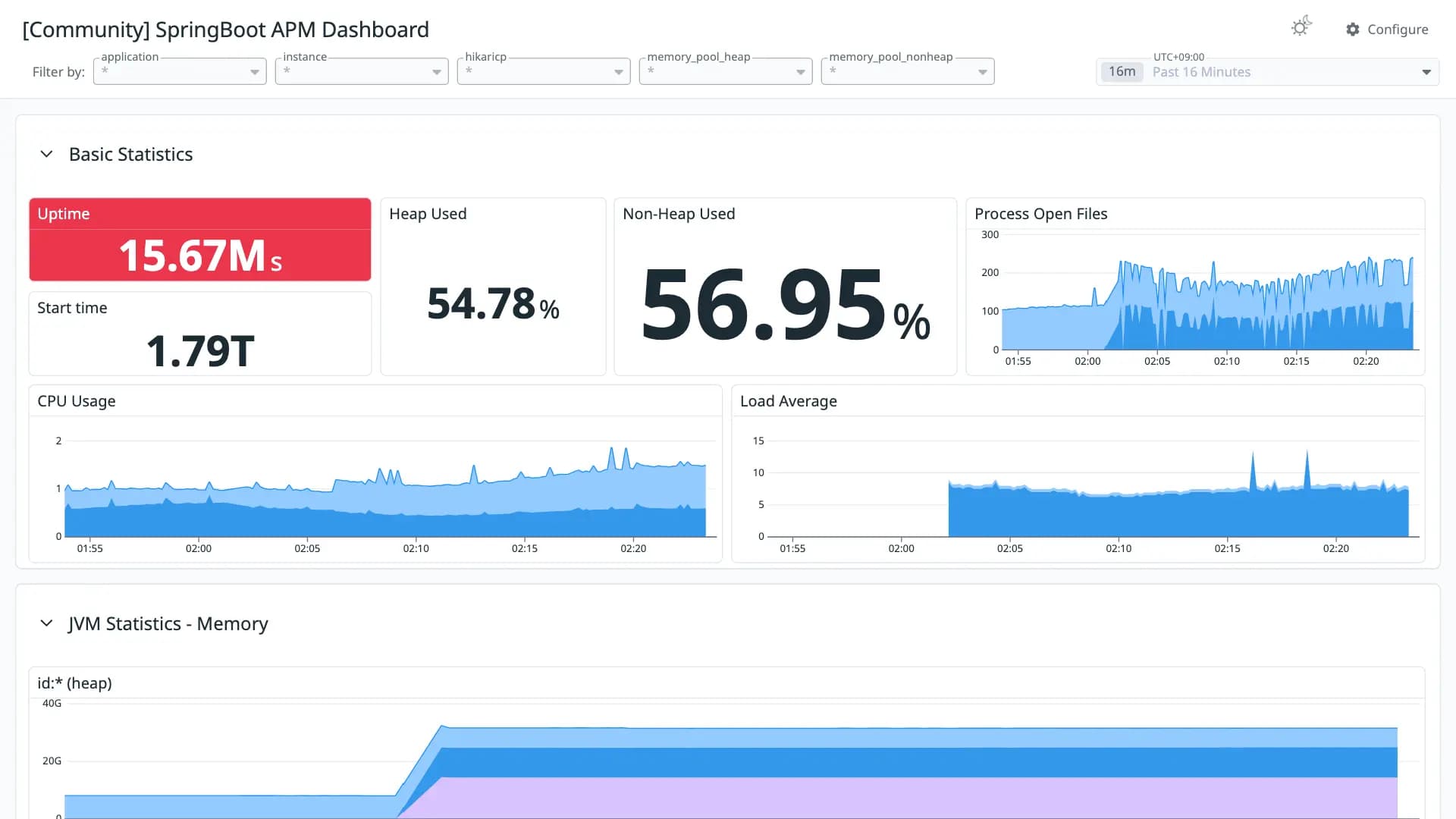
Task: Open the application filter dropdown
Action: click(180, 71)
